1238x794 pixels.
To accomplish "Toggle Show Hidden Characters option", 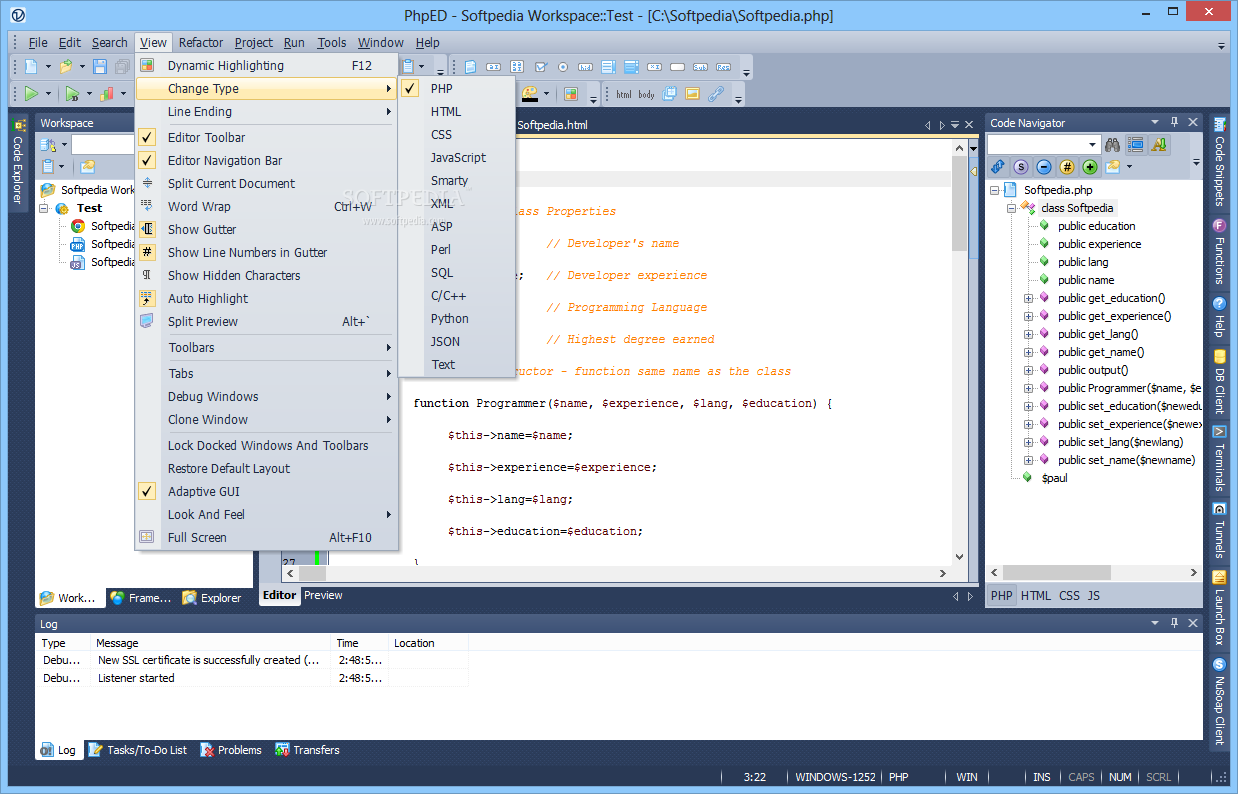I will 267,276.
